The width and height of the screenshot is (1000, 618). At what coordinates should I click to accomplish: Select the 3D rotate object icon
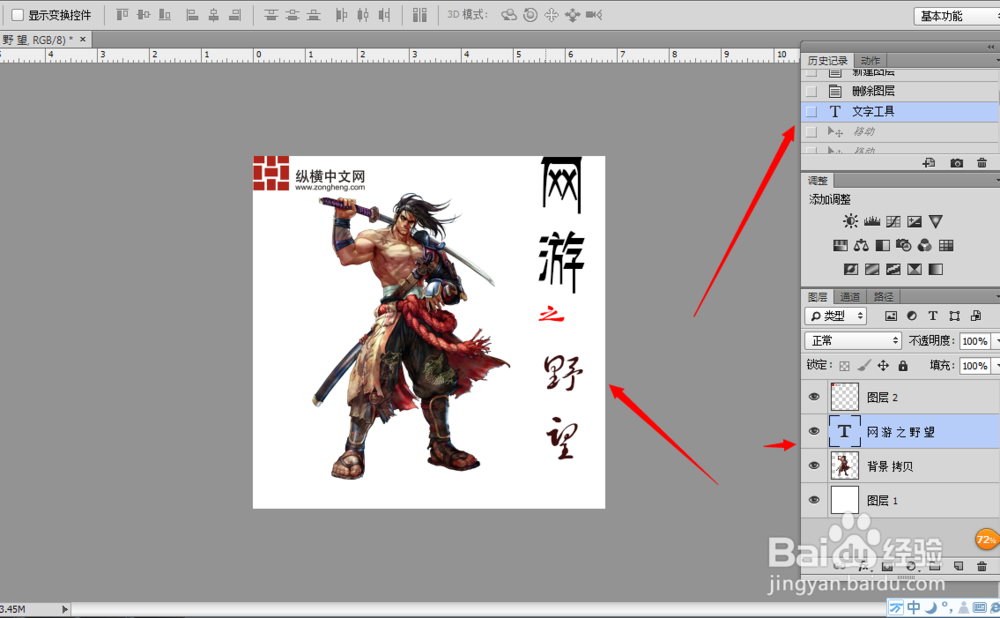point(509,15)
